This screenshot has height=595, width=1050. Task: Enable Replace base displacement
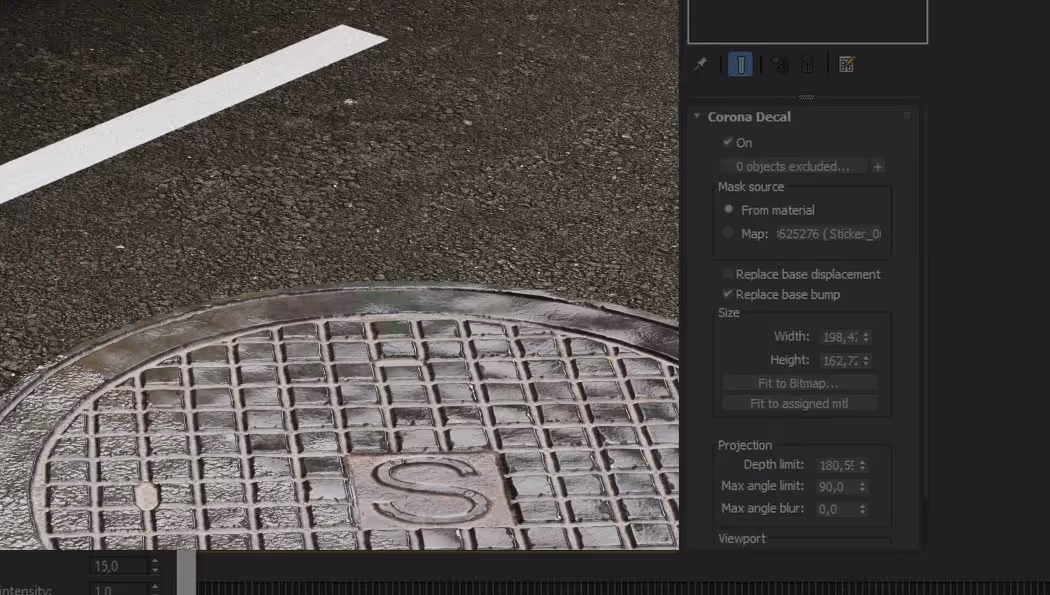725,274
